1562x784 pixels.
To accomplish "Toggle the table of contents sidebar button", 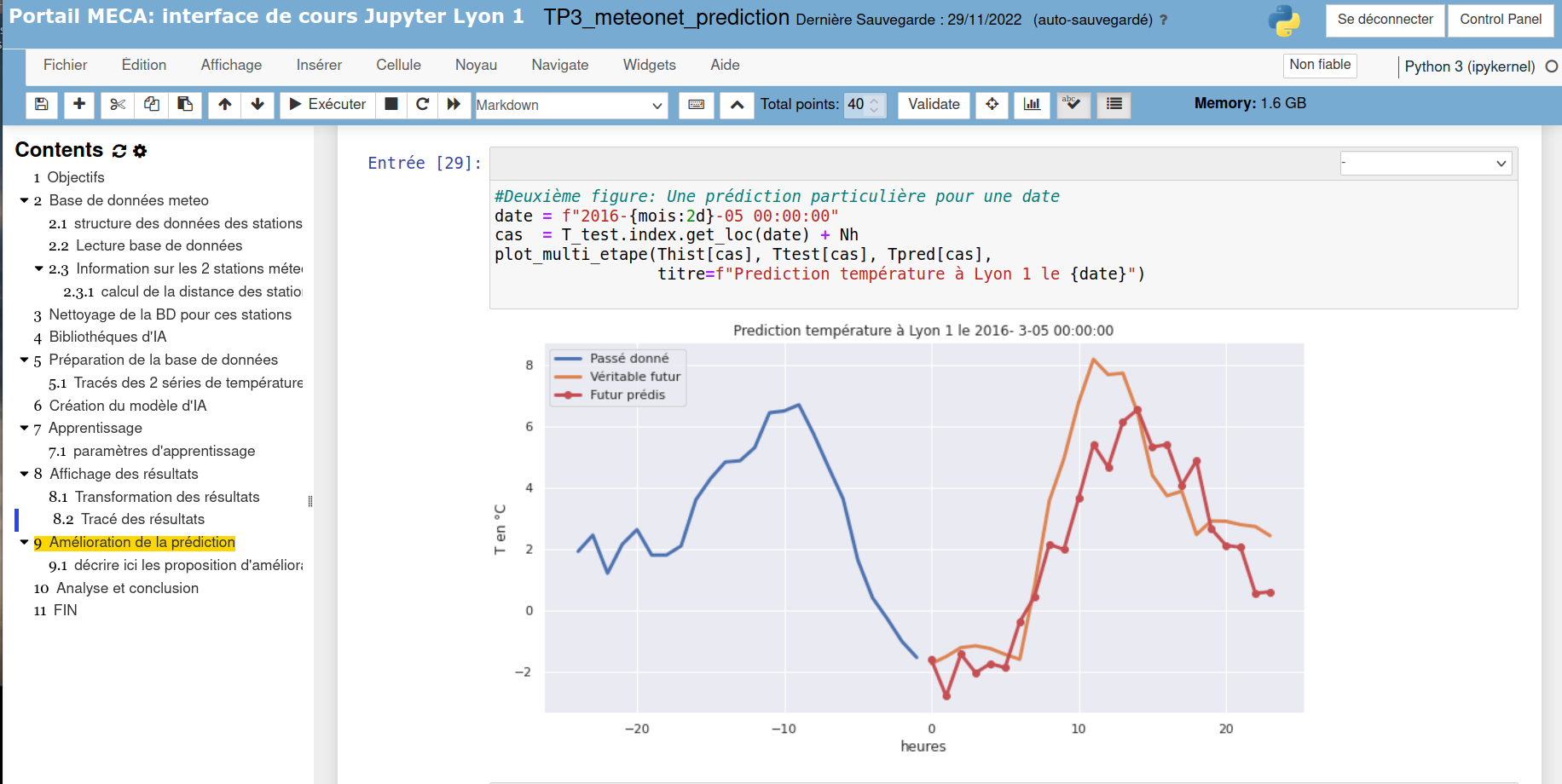I will tap(1114, 104).
